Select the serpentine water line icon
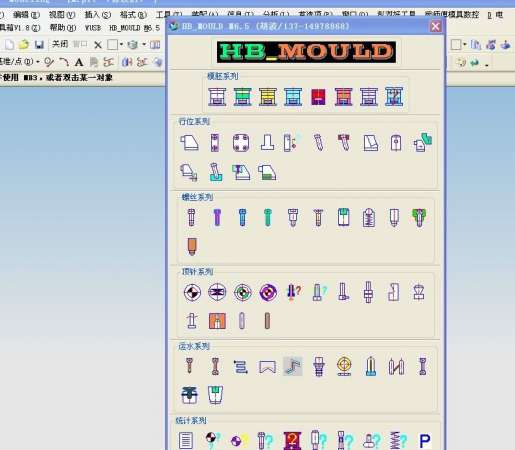 241,367
